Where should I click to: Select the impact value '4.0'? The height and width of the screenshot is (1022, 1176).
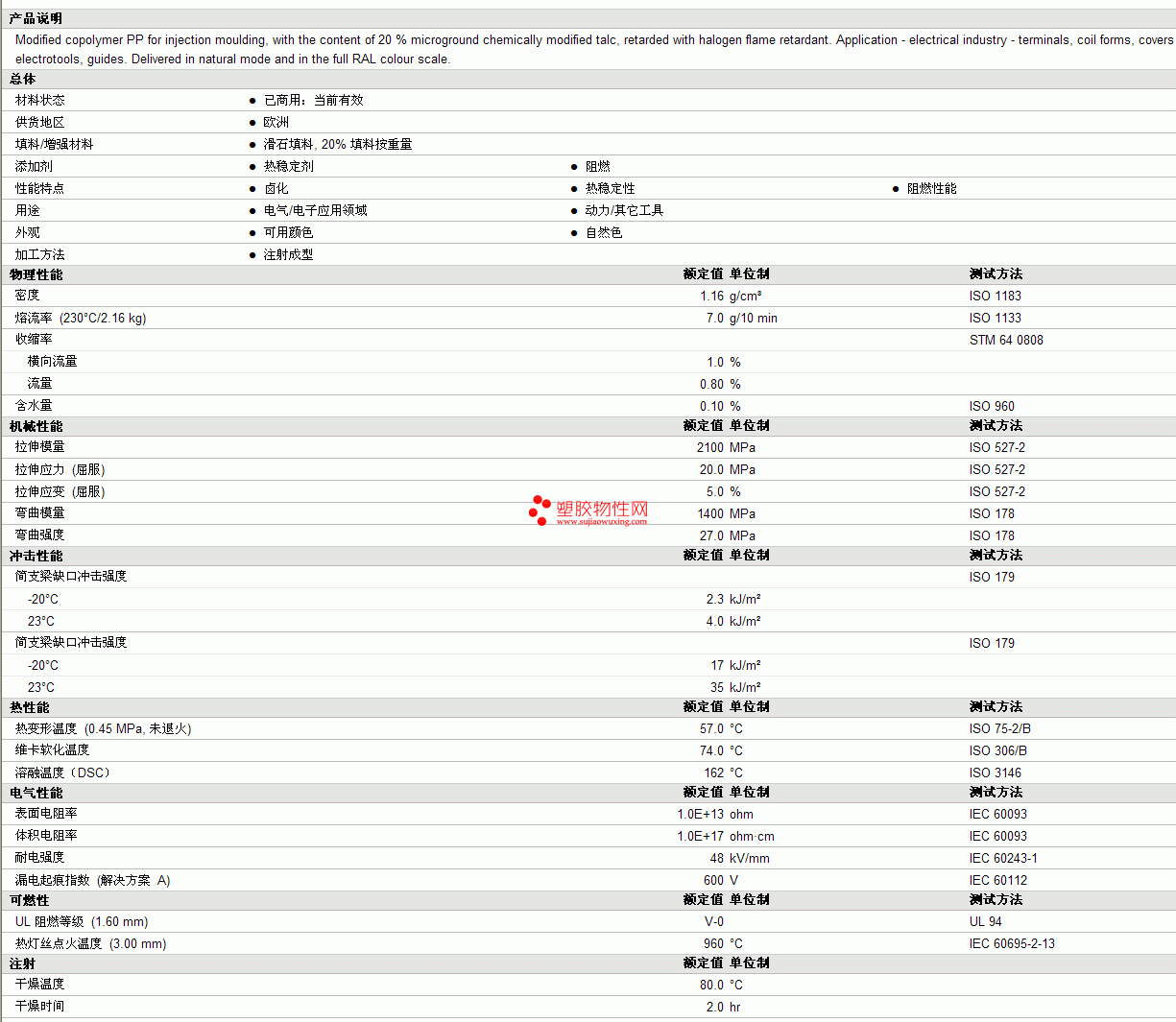[x=715, y=621]
